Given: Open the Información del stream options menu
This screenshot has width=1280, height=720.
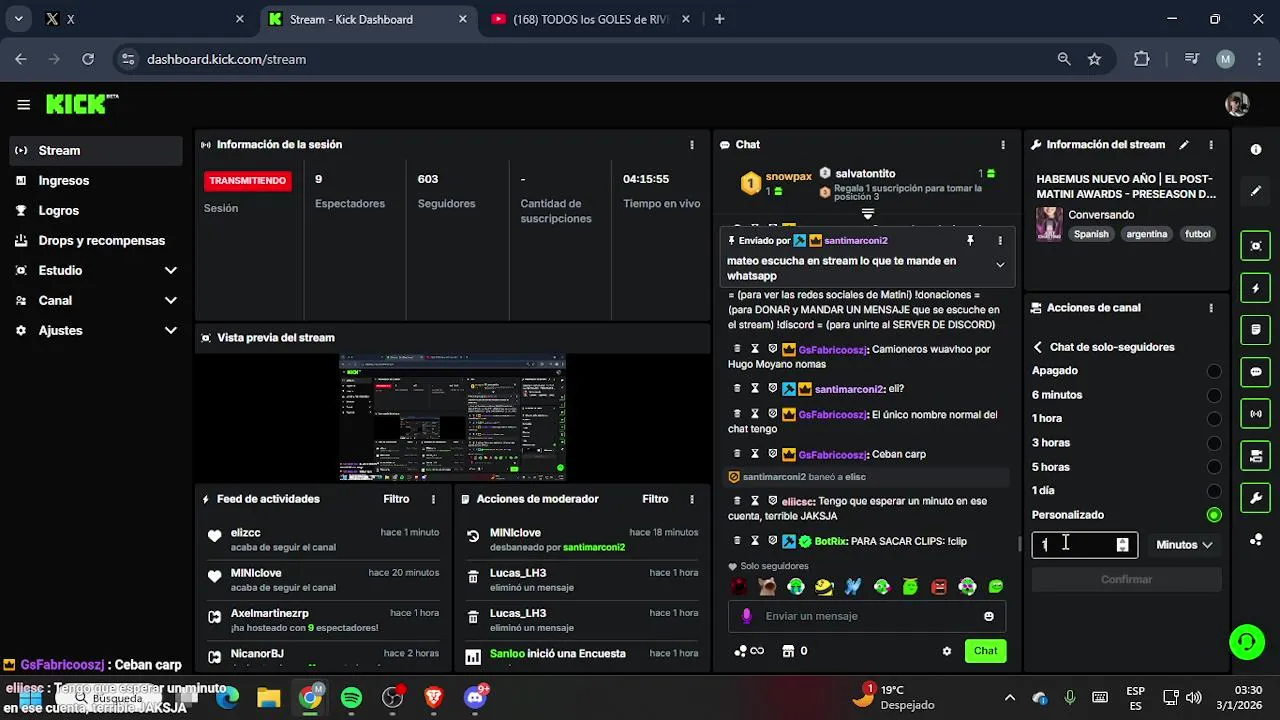Looking at the screenshot, I should (x=1211, y=145).
